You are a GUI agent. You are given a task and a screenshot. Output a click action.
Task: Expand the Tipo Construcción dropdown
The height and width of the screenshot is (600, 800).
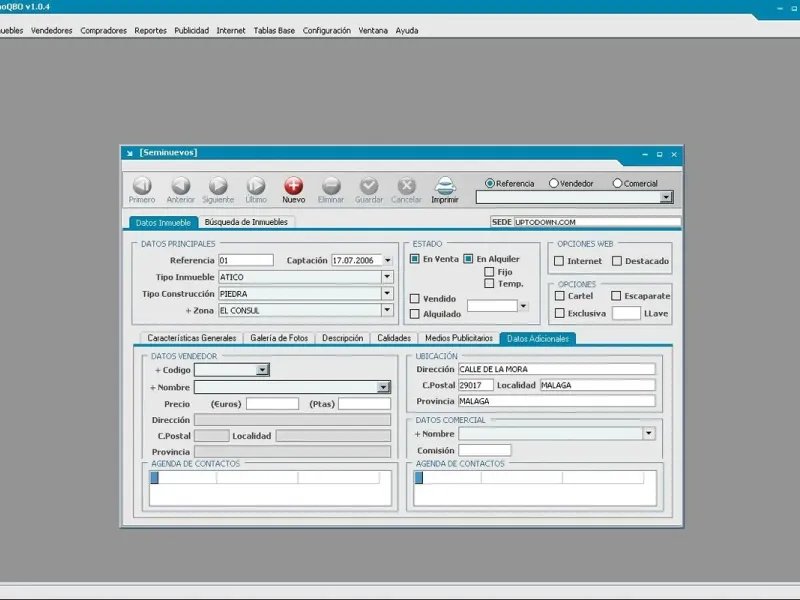387,294
